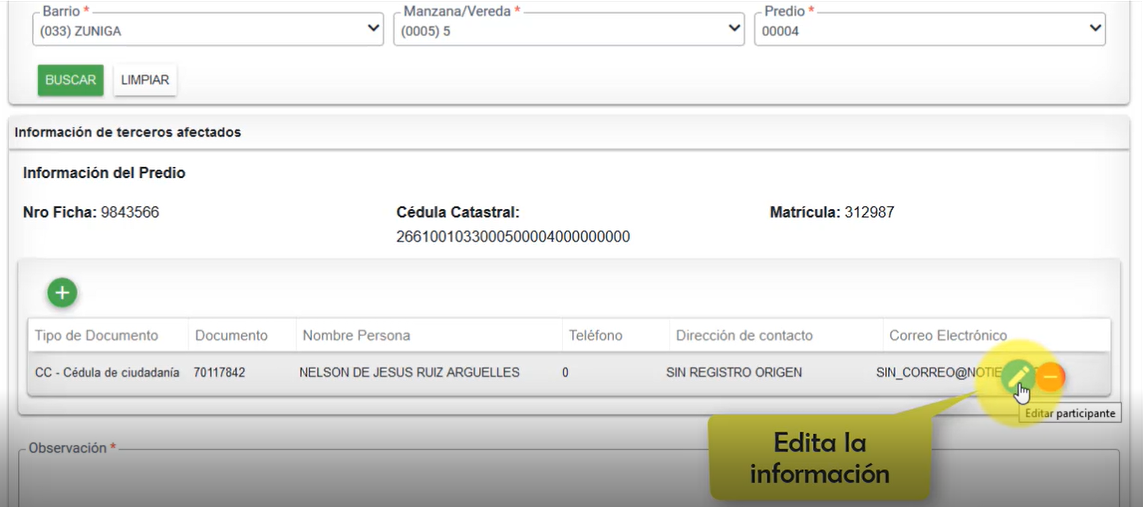Select the NELSON DE JESUS RUIZ ARGUELLES cell
This screenshot has width=1143, height=507.
[x=409, y=373]
